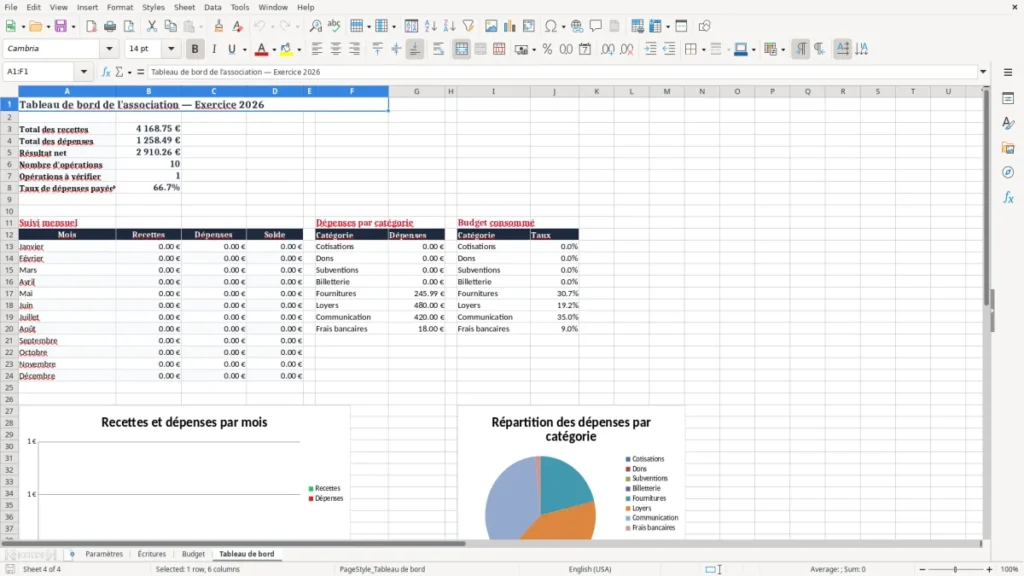Switch to the Budget sheet tab
This screenshot has width=1024, height=576.
click(x=193, y=554)
